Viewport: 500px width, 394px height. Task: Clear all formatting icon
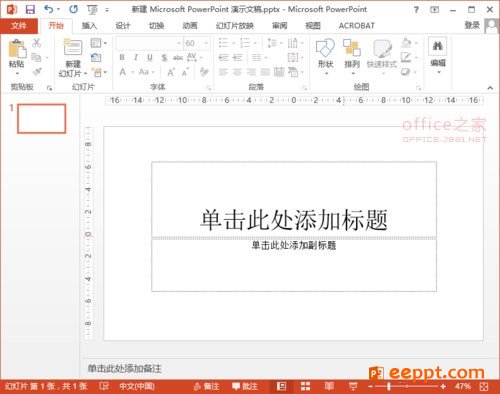pyautogui.click(x=204, y=72)
